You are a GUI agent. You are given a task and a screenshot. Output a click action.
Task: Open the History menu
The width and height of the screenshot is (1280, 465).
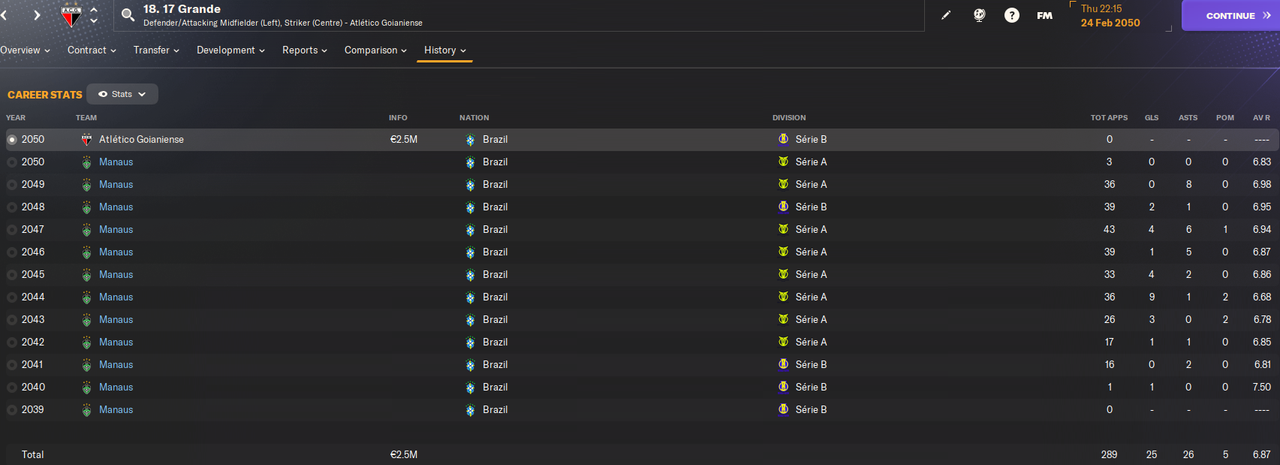[x=445, y=50]
